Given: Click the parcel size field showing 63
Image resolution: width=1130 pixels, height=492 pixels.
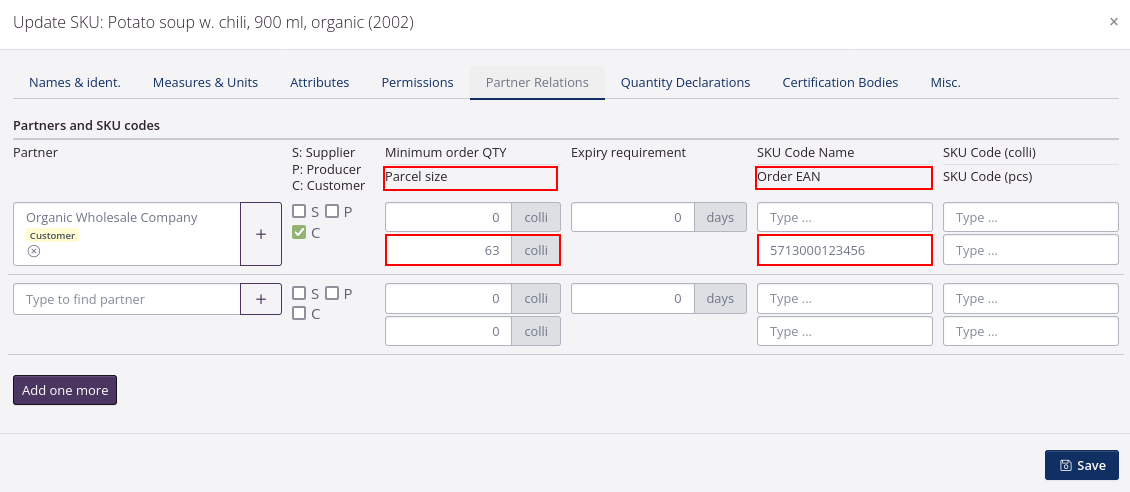Looking at the screenshot, I should (449, 251).
